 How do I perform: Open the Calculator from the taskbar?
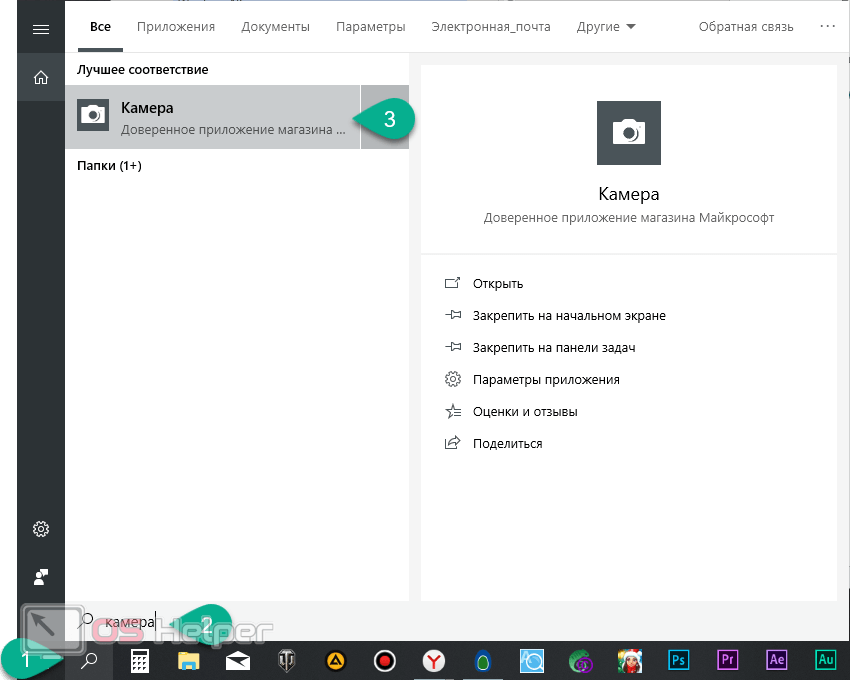tap(140, 660)
